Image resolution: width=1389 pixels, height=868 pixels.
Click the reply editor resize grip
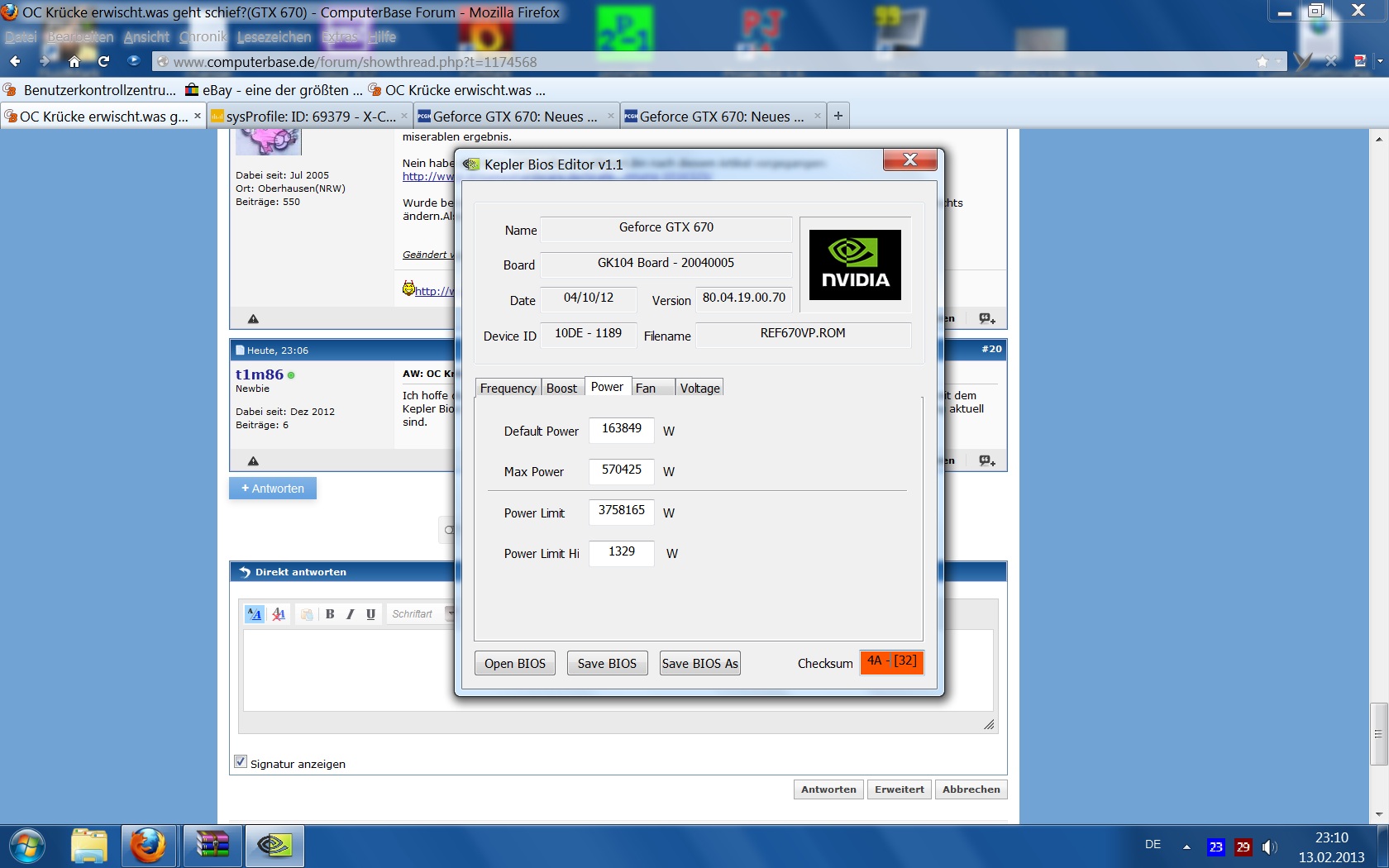(989, 724)
